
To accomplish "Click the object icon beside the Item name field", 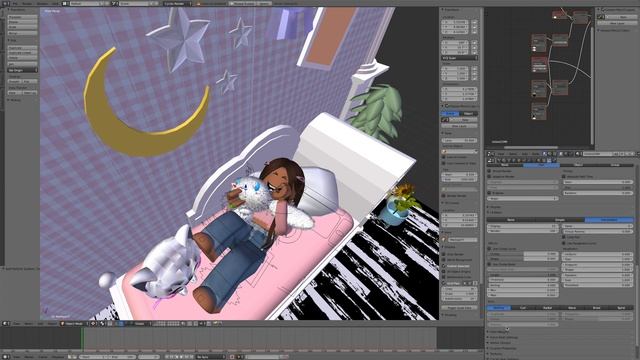I will 445,240.
